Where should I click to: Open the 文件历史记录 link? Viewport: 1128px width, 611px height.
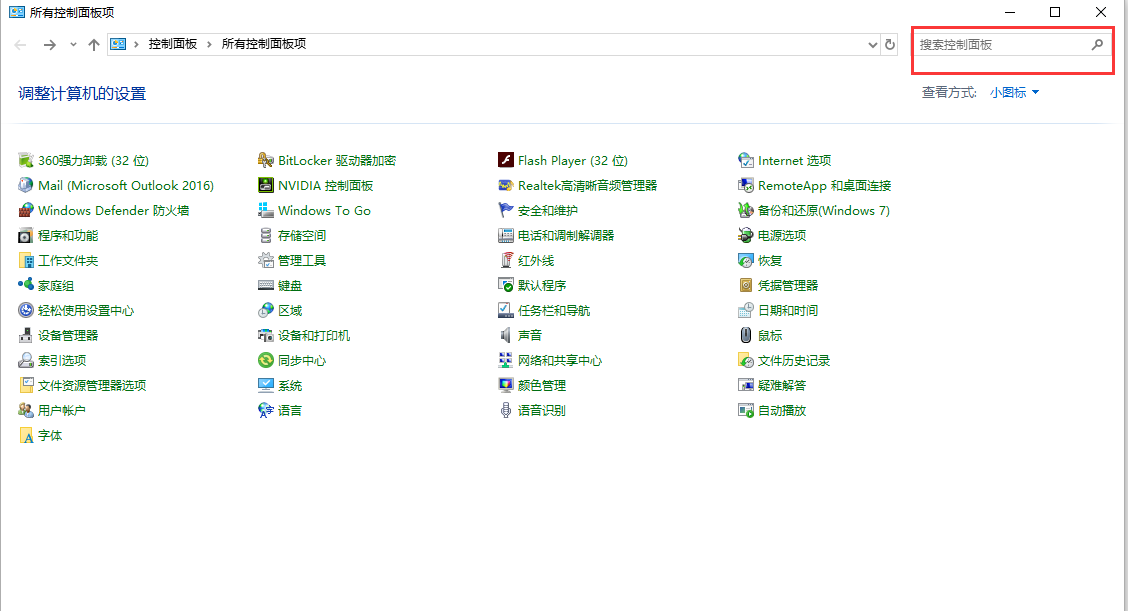pyautogui.click(x=794, y=361)
